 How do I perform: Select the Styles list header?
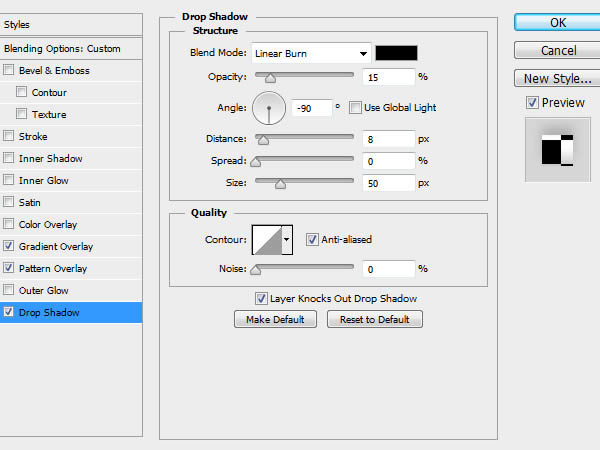tap(71, 24)
